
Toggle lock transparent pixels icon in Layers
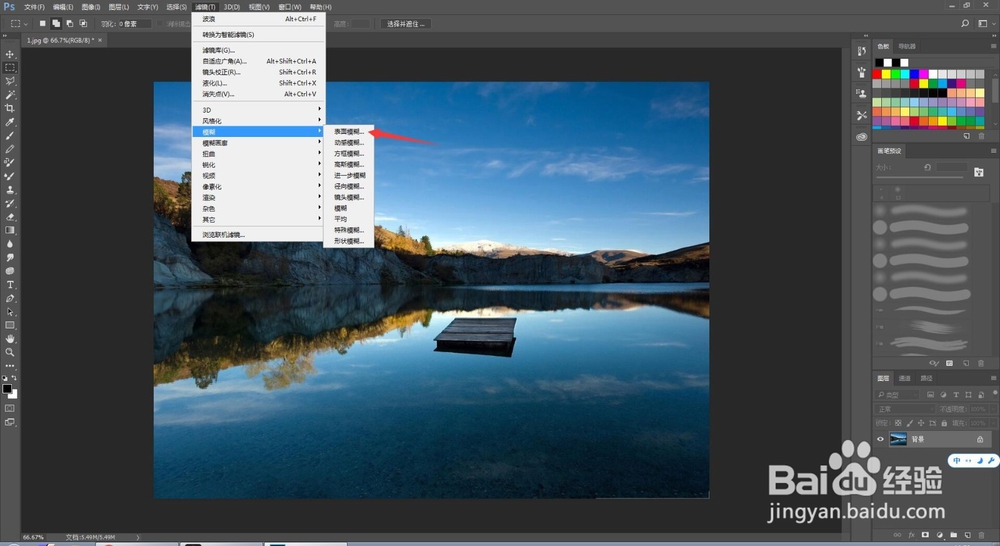pos(898,423)
